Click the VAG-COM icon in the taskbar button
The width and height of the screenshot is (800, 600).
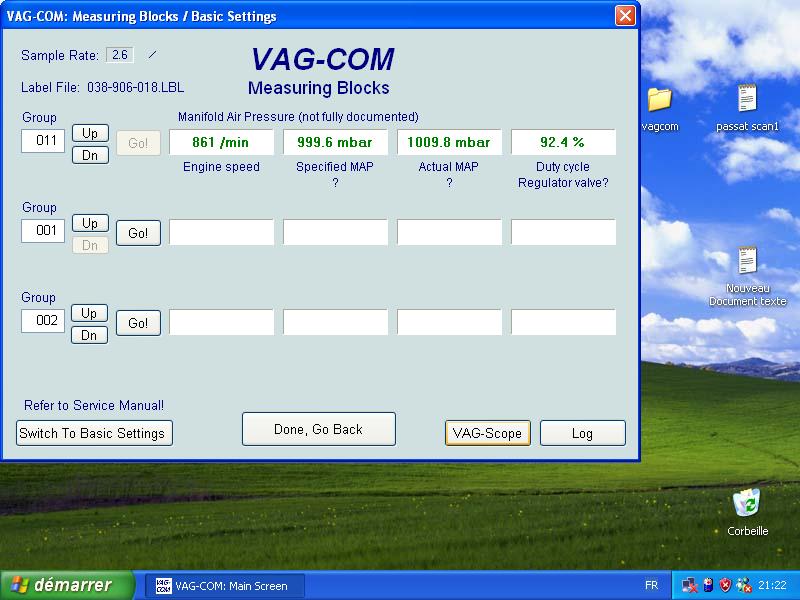(163, 586)
